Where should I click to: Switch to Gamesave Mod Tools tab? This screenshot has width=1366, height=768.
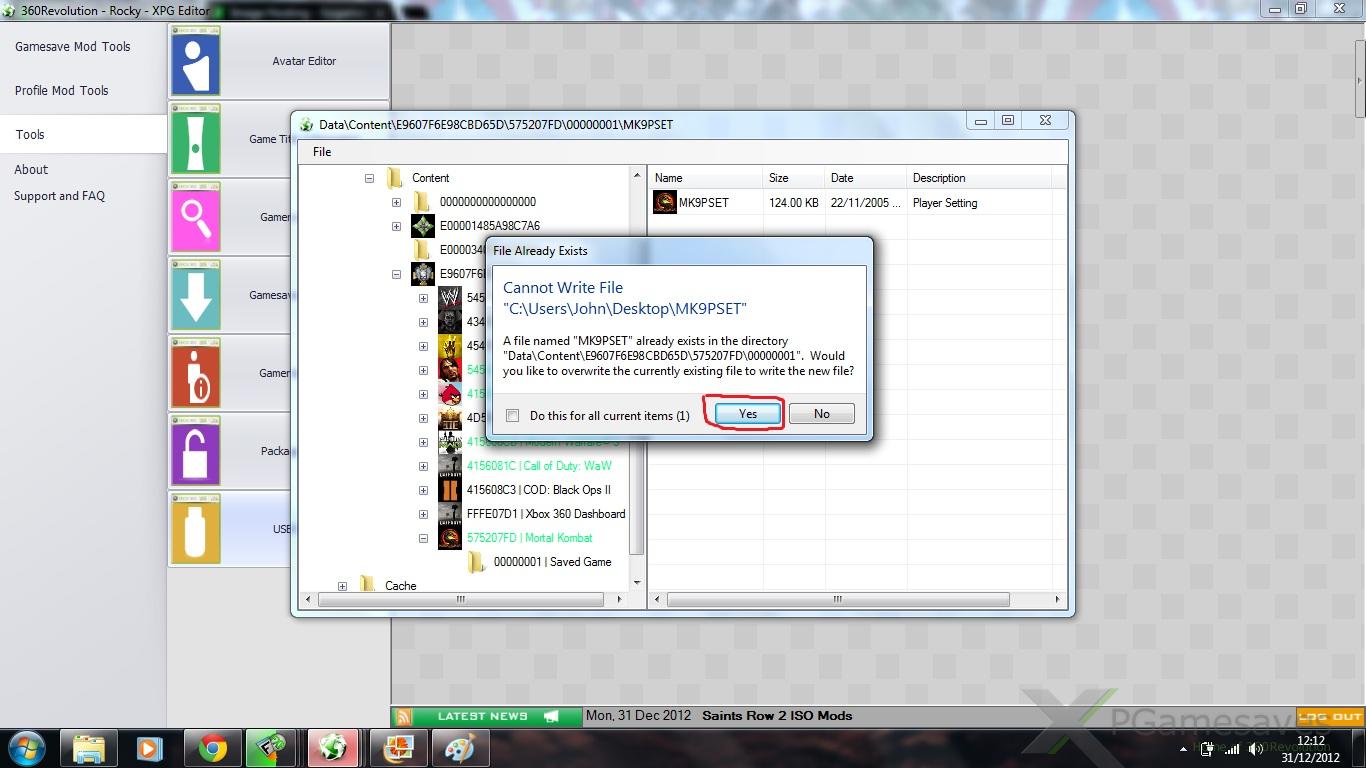pos(73,47)
